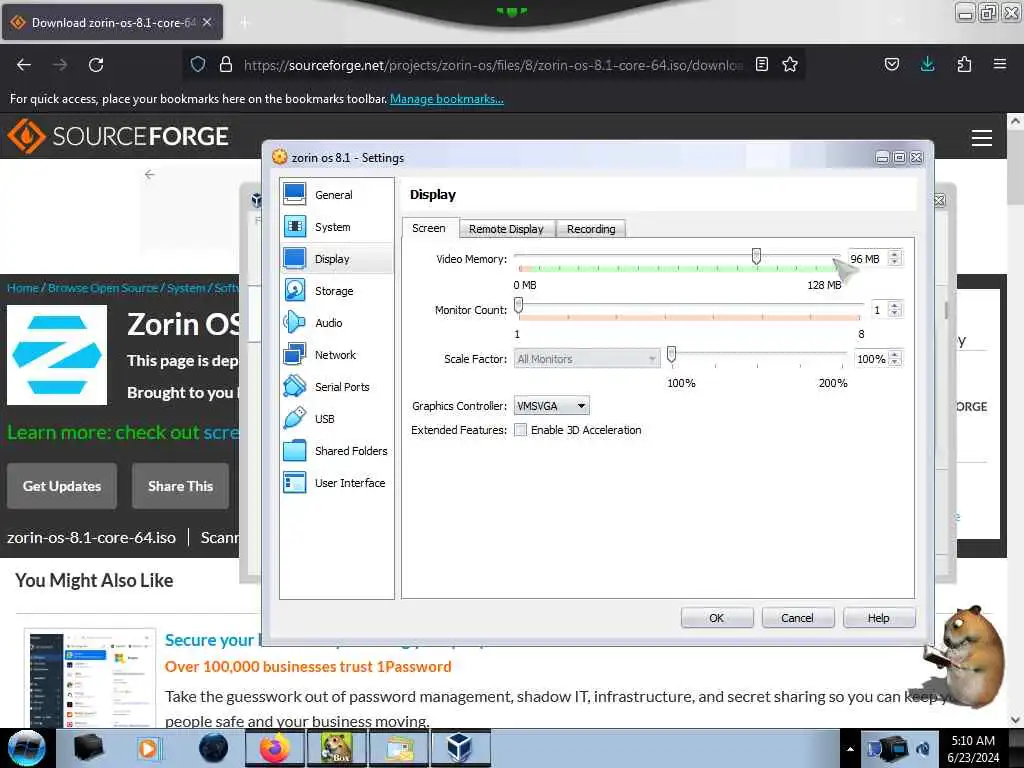
Task: Click the hamster app taskbar icon
Action: 336,748
